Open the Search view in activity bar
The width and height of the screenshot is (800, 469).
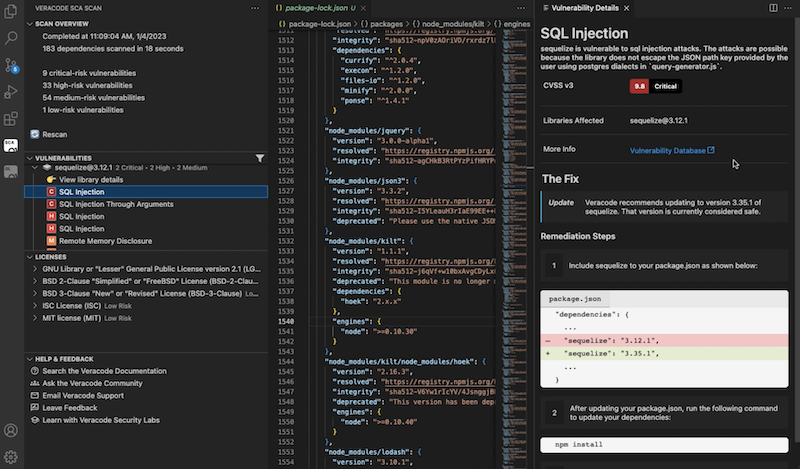(11, 38)
